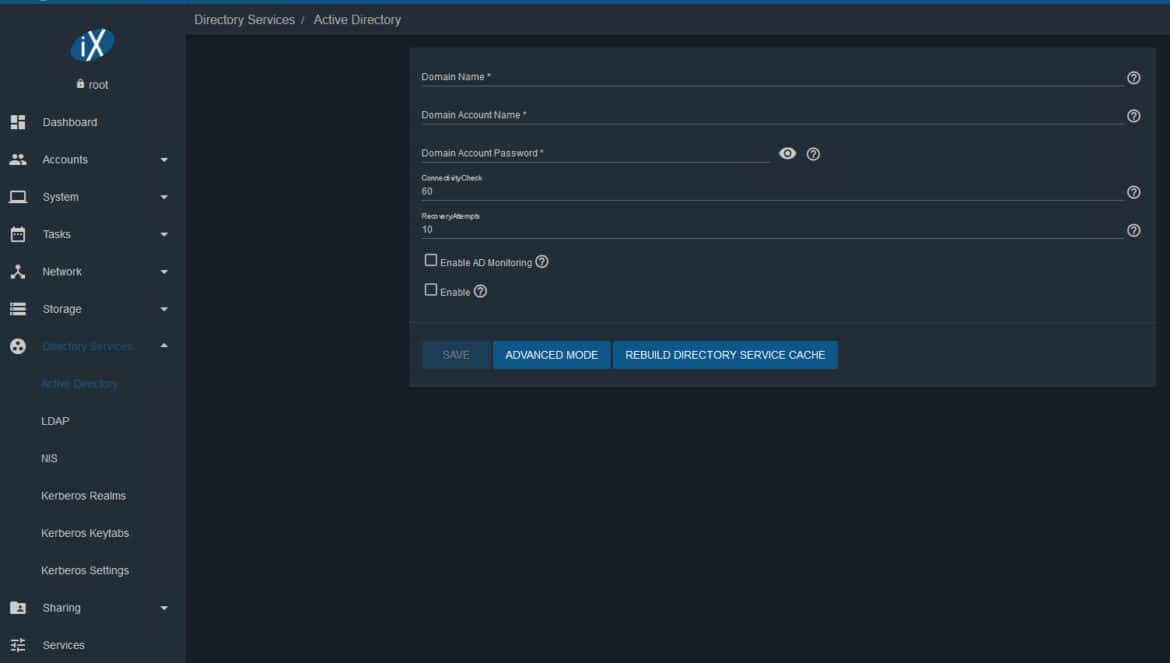Click the Accounts sidebar label
1170x663 pixels.
pyautogui.click(x=65, y=160)
